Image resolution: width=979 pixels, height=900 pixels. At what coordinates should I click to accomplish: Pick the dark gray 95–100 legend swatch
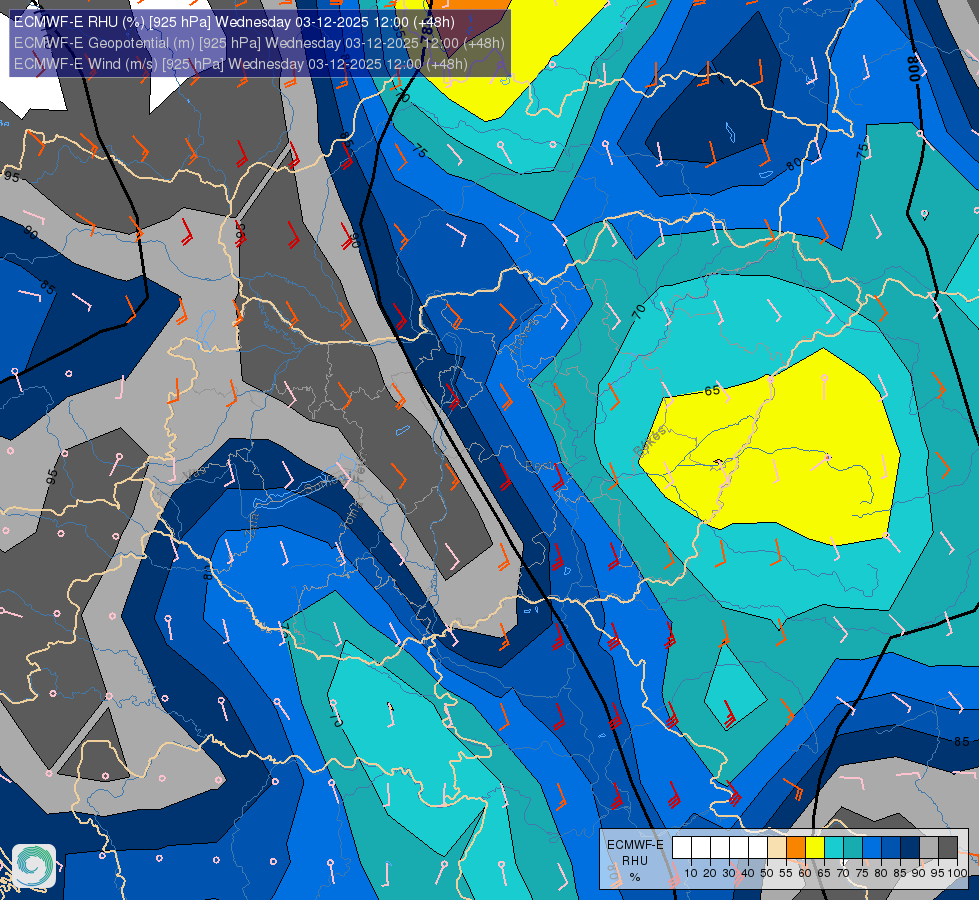[948, 847]
